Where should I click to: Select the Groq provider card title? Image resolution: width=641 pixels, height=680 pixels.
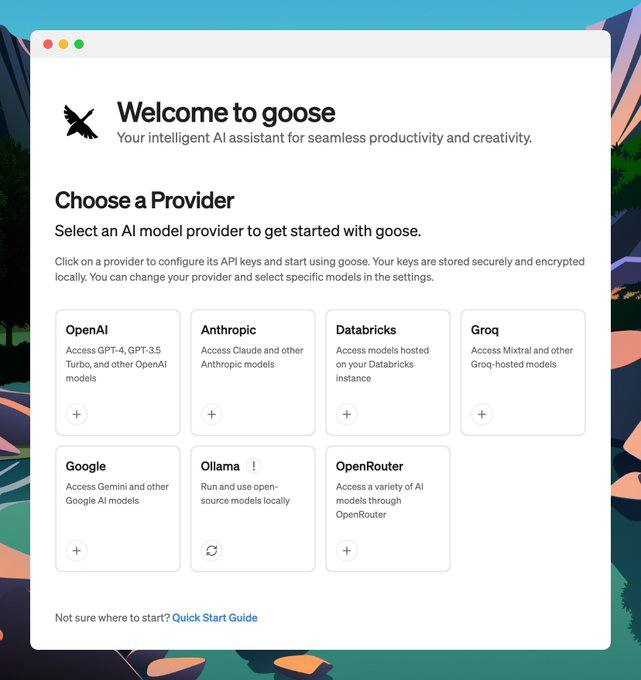click(x=484, y=330)
